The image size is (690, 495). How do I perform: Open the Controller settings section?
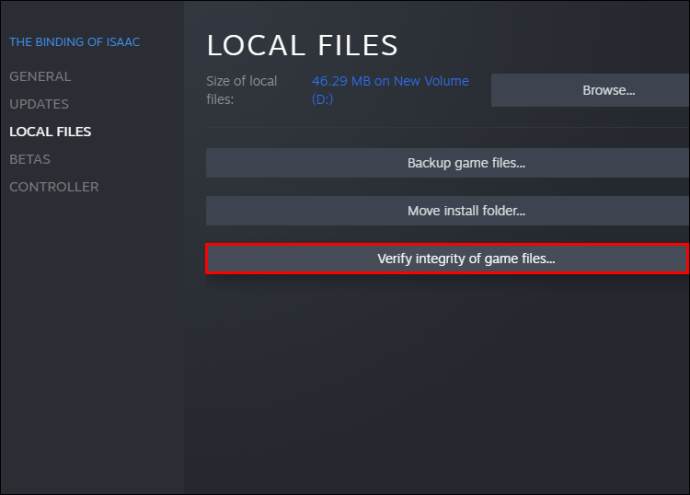(x=54, y=187)
